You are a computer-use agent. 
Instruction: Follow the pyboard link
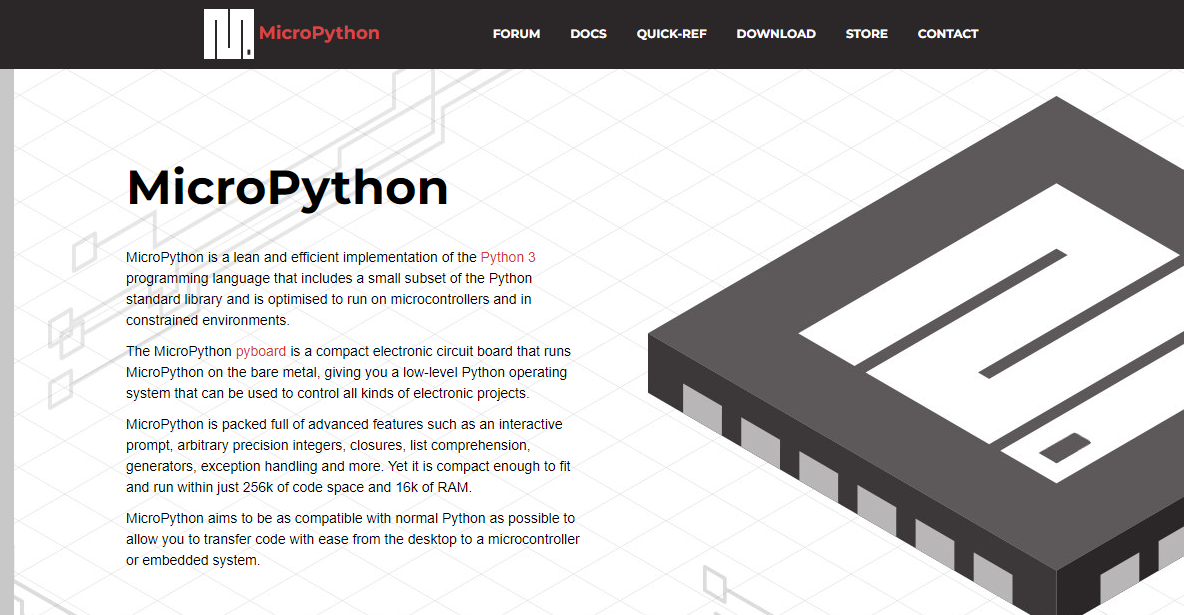tap(261, 351)
